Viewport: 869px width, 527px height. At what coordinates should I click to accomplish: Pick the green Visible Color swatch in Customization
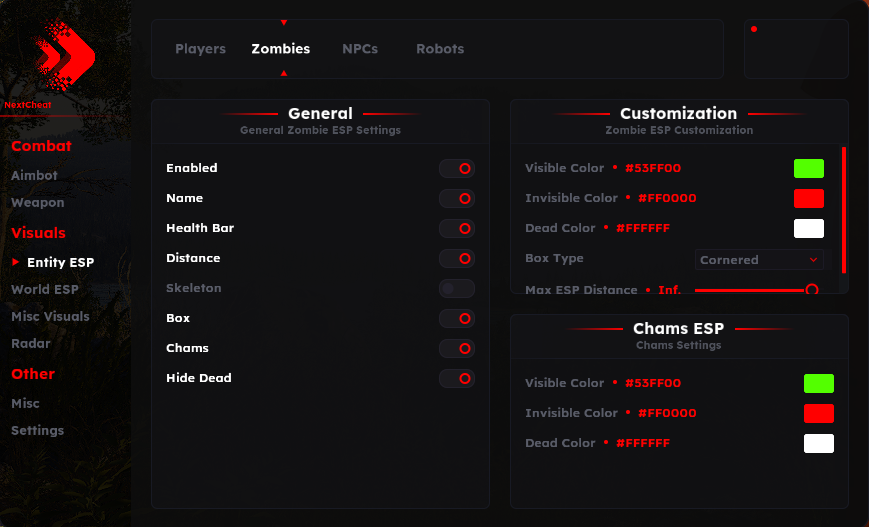[809, 168]
